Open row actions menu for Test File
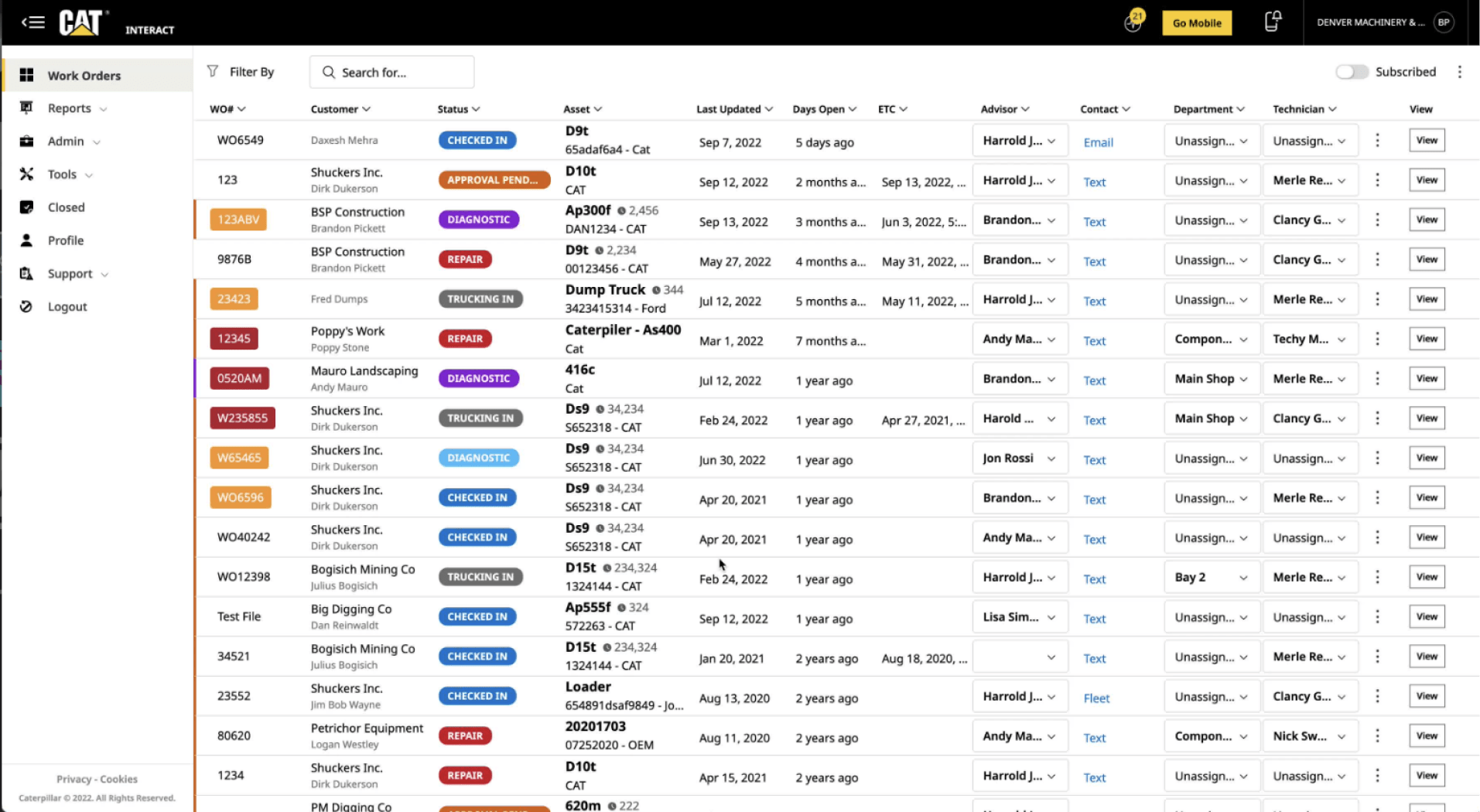The width and height of the screenshot is (1480, 812). [1377, 616]
